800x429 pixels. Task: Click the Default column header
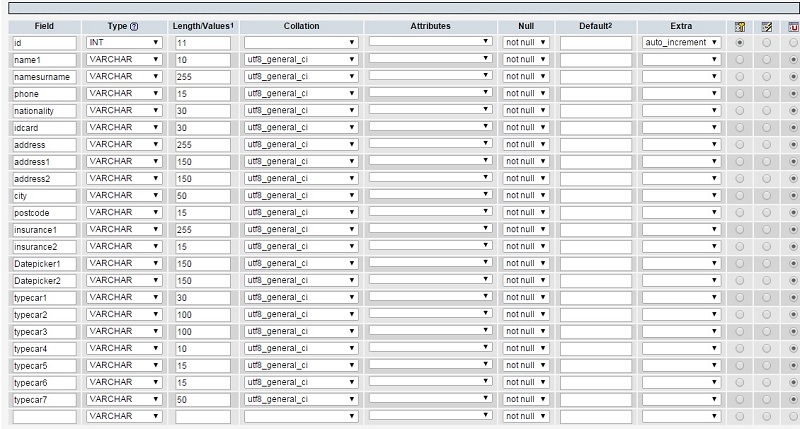tap(595, 26)
